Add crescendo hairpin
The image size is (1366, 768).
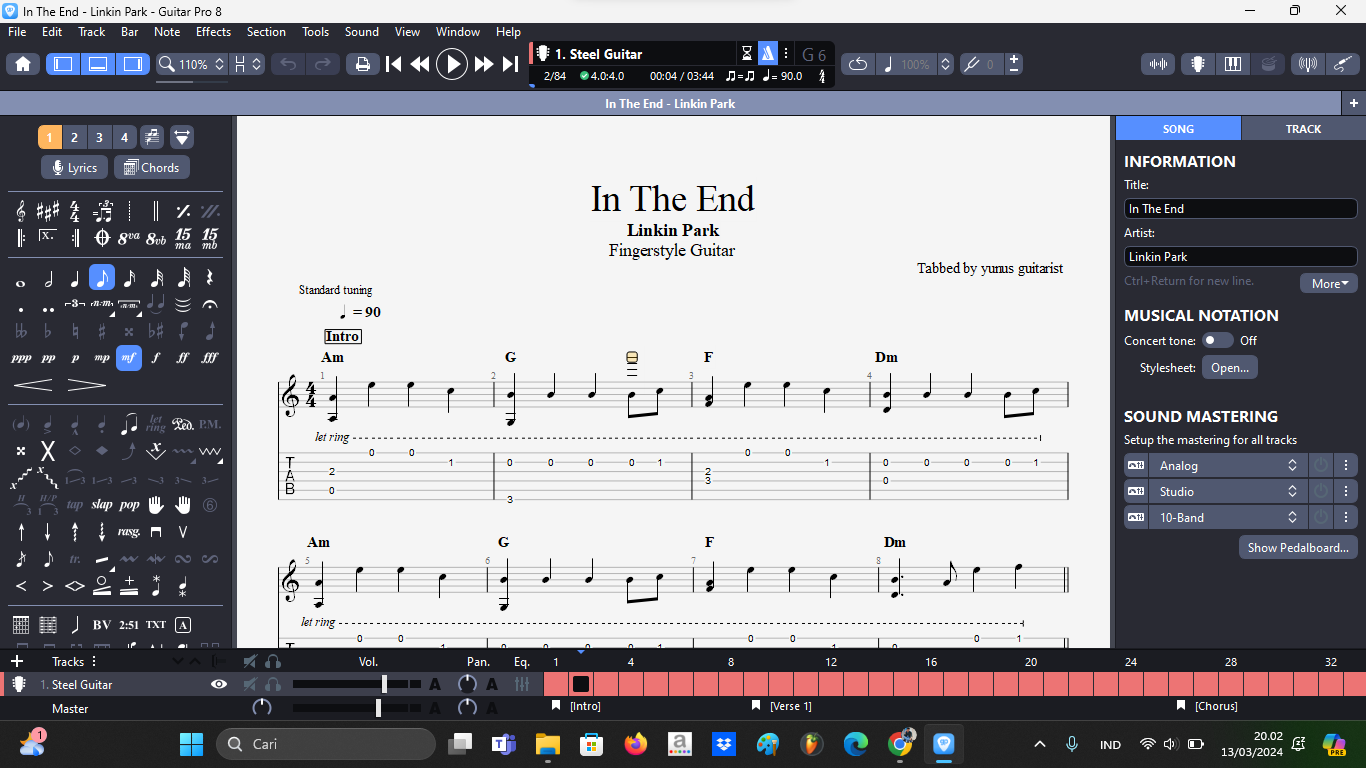(34, 384)
